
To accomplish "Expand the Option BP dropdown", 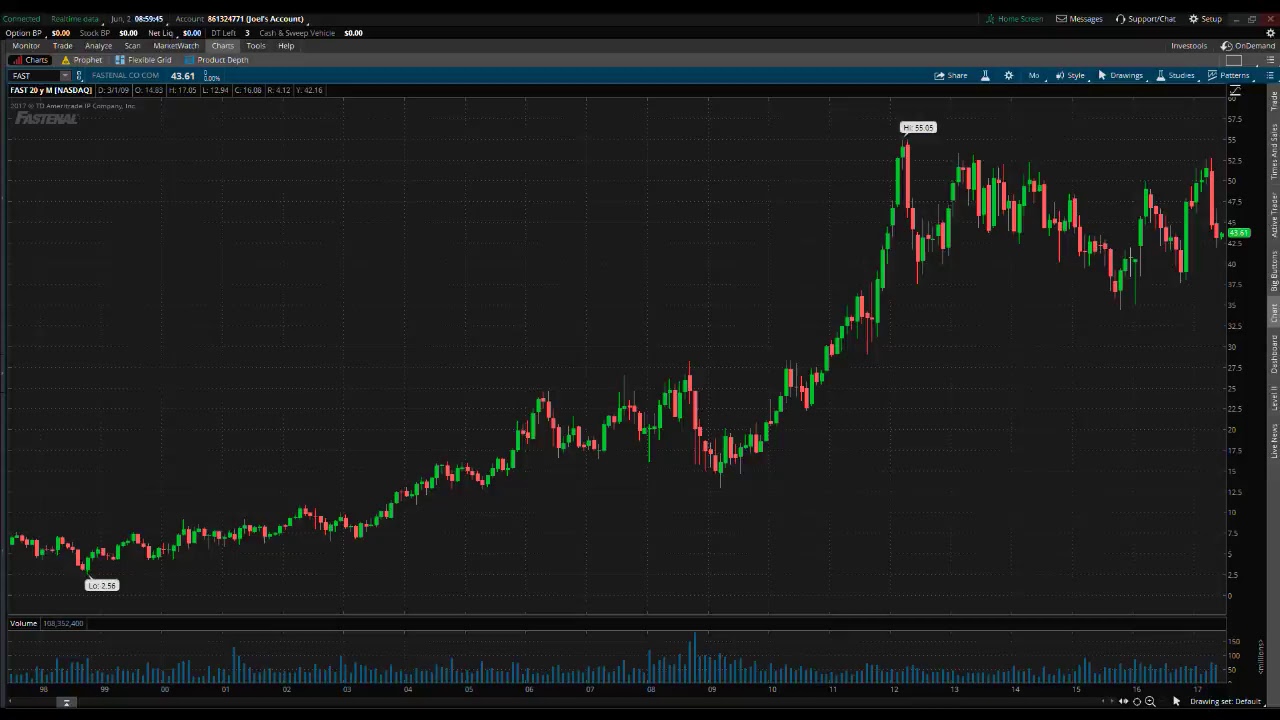I will 24,33.
